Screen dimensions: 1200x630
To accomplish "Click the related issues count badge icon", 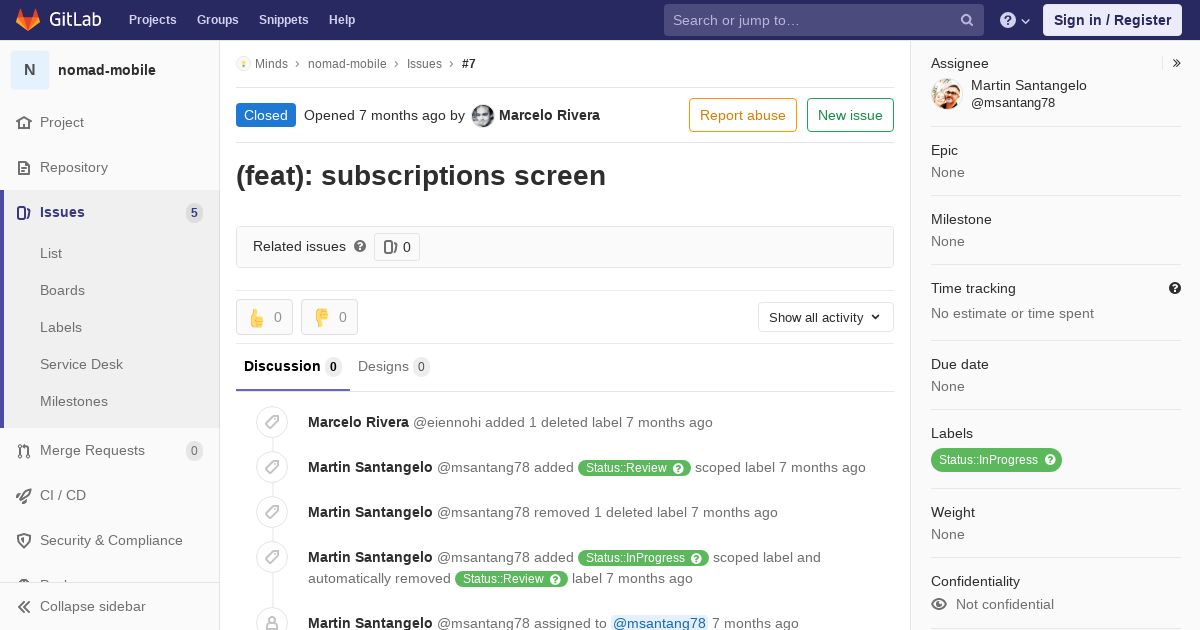I will 390,247.
